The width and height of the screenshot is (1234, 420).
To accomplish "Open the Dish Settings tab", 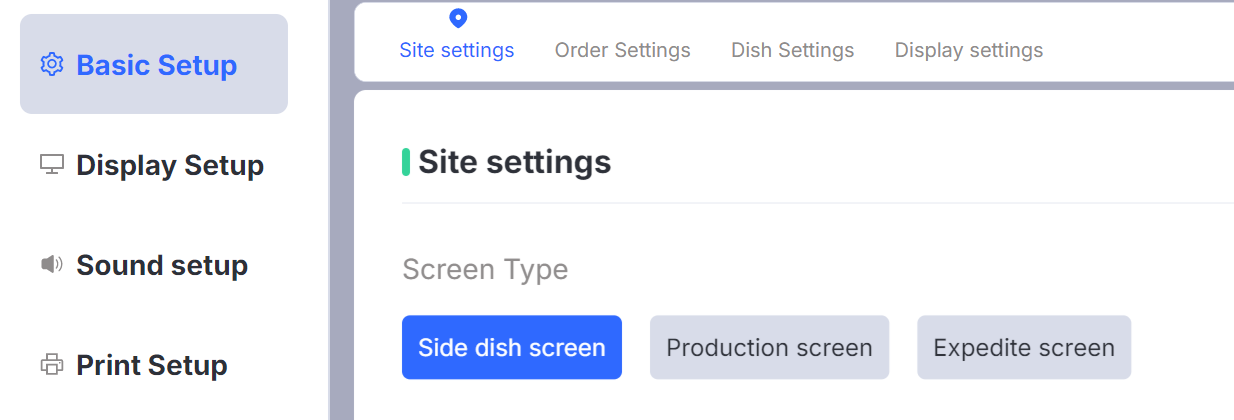I will point(792,50).
